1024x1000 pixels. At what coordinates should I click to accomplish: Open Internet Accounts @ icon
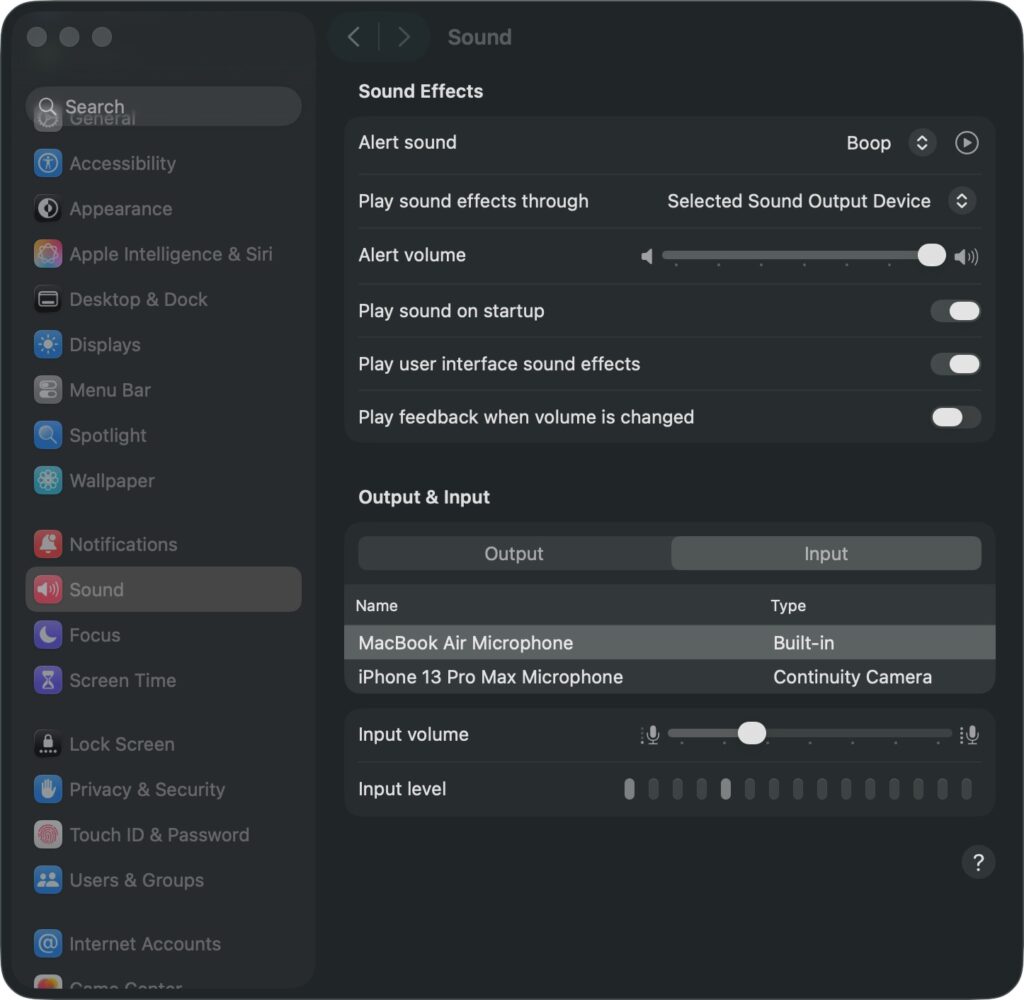point(48,944)
